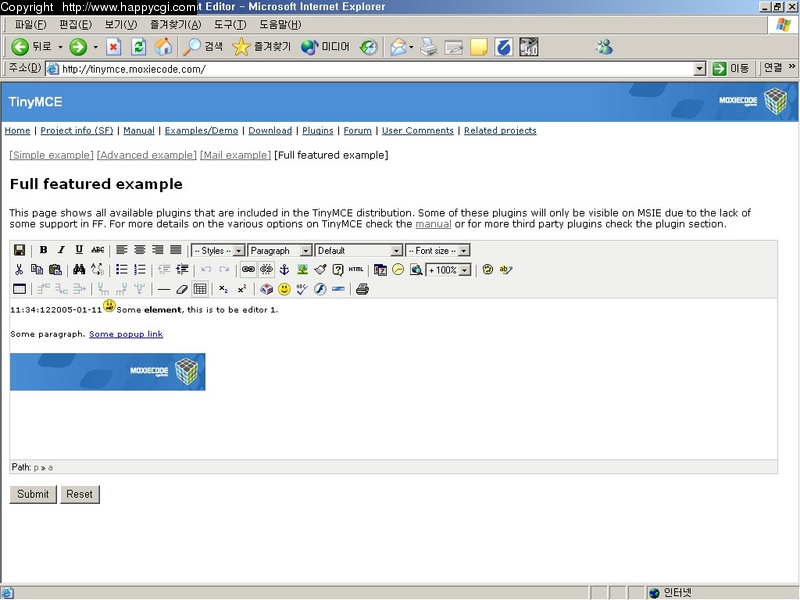Toggle the visual aid guidelines grid icon
This screenshot has height=600, width=800.
coord(200,289)
